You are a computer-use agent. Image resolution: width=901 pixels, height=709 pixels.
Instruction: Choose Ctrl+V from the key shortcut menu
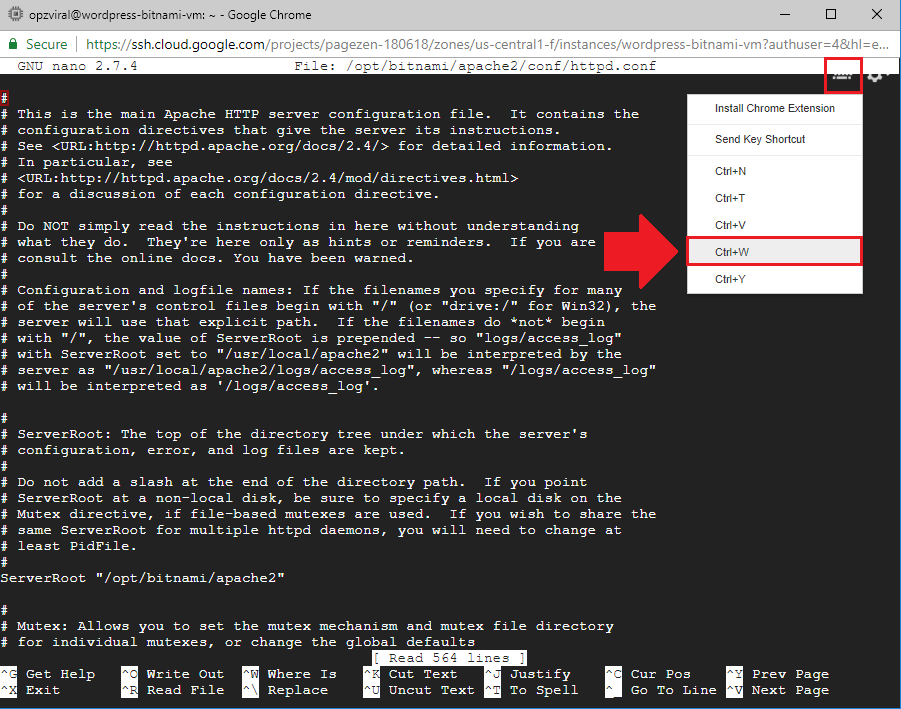pyautogui.click(x=775, y=225)
